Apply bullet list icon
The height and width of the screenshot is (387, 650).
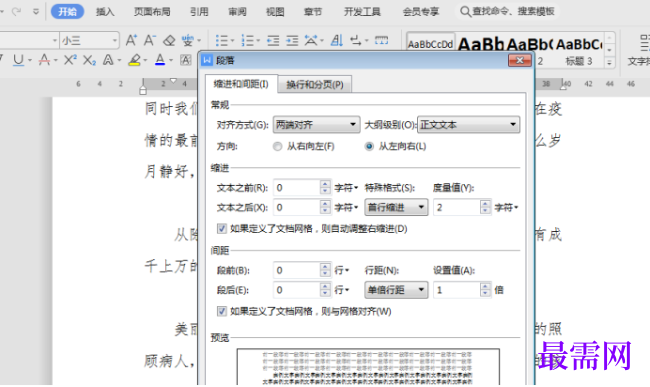click(221, 41)
